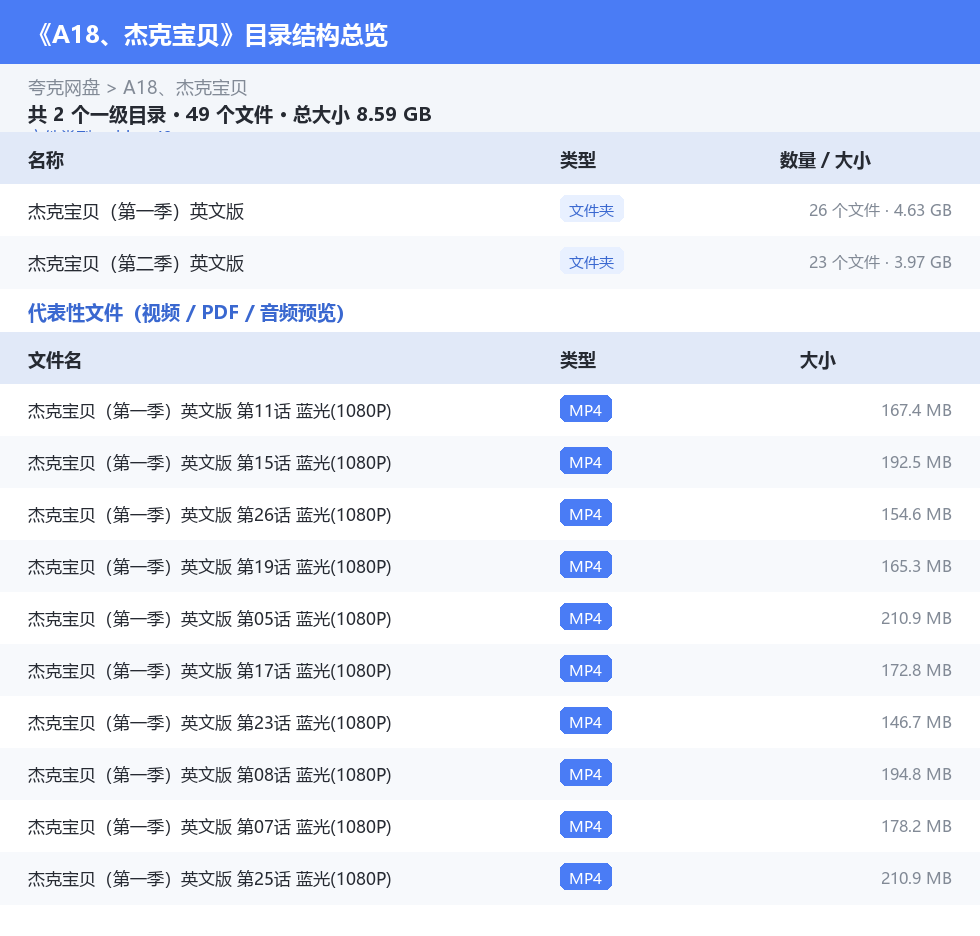Select file 第17话 蓝光(1080P)
This screenshot has height=936, width=980.
209,670
